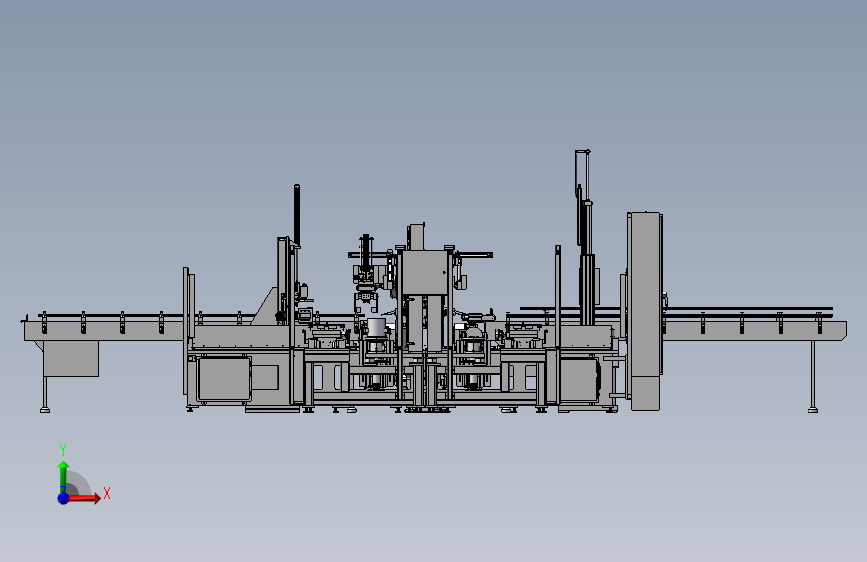Click the blue Z axis ball of the triad
Screen dimensions: 867x562
(x=64, y=498)
